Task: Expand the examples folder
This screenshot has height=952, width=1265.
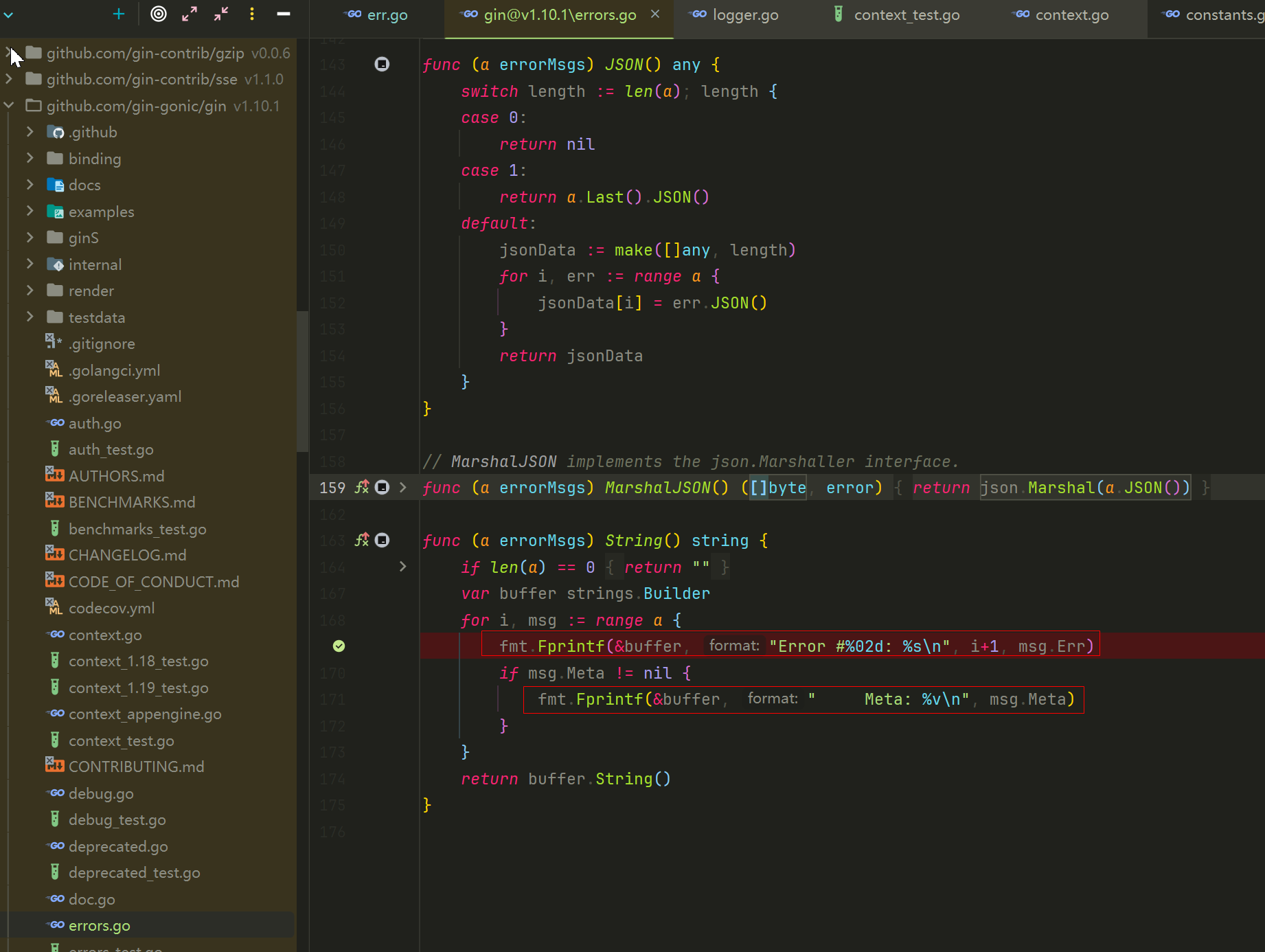Action: click(x=30, y=211)
